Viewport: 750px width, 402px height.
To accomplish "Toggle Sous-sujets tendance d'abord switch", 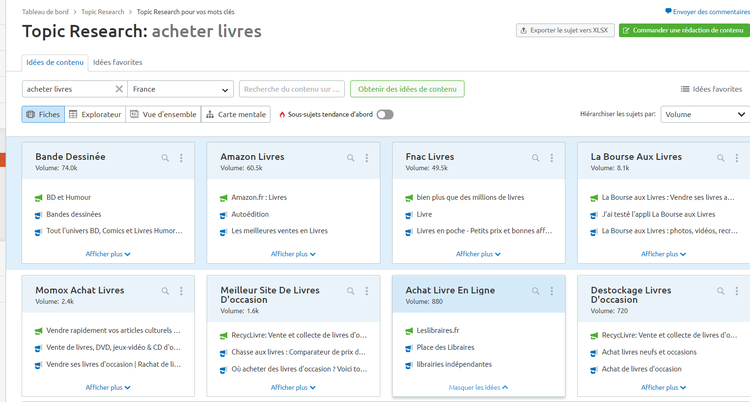I will (385, 114).
